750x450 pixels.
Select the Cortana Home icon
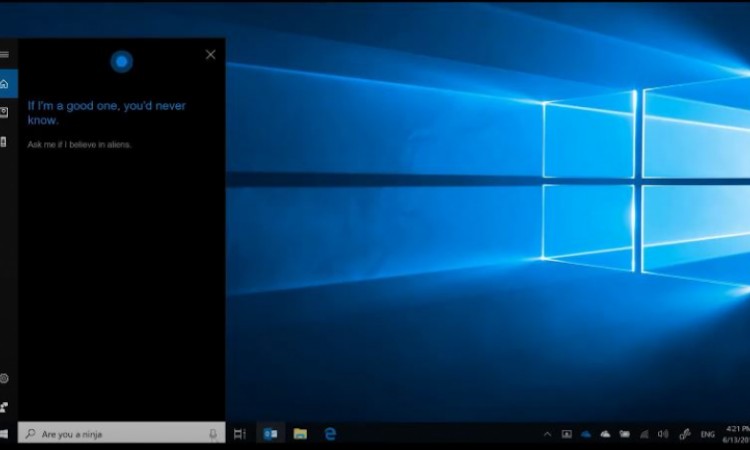click(x=5, y=84)
